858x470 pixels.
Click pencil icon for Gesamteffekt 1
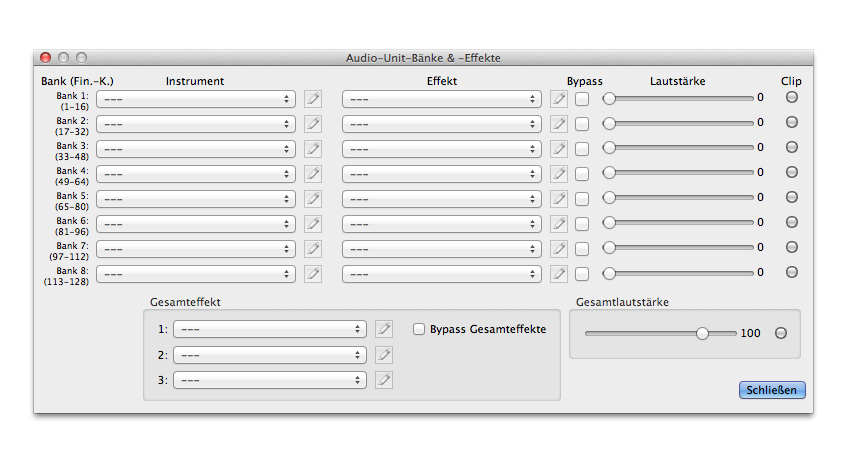(384, 329)
